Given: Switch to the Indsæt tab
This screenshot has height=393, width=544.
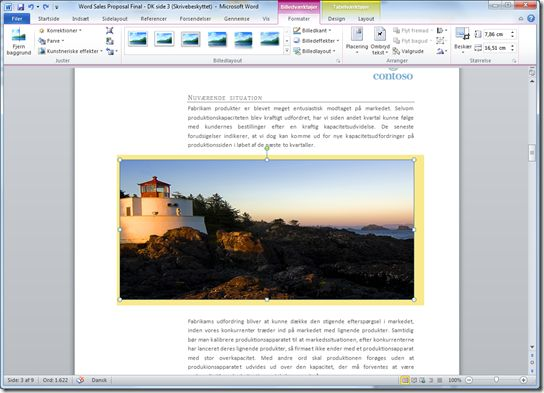Looking at the screenshot, I should point(80,19).
